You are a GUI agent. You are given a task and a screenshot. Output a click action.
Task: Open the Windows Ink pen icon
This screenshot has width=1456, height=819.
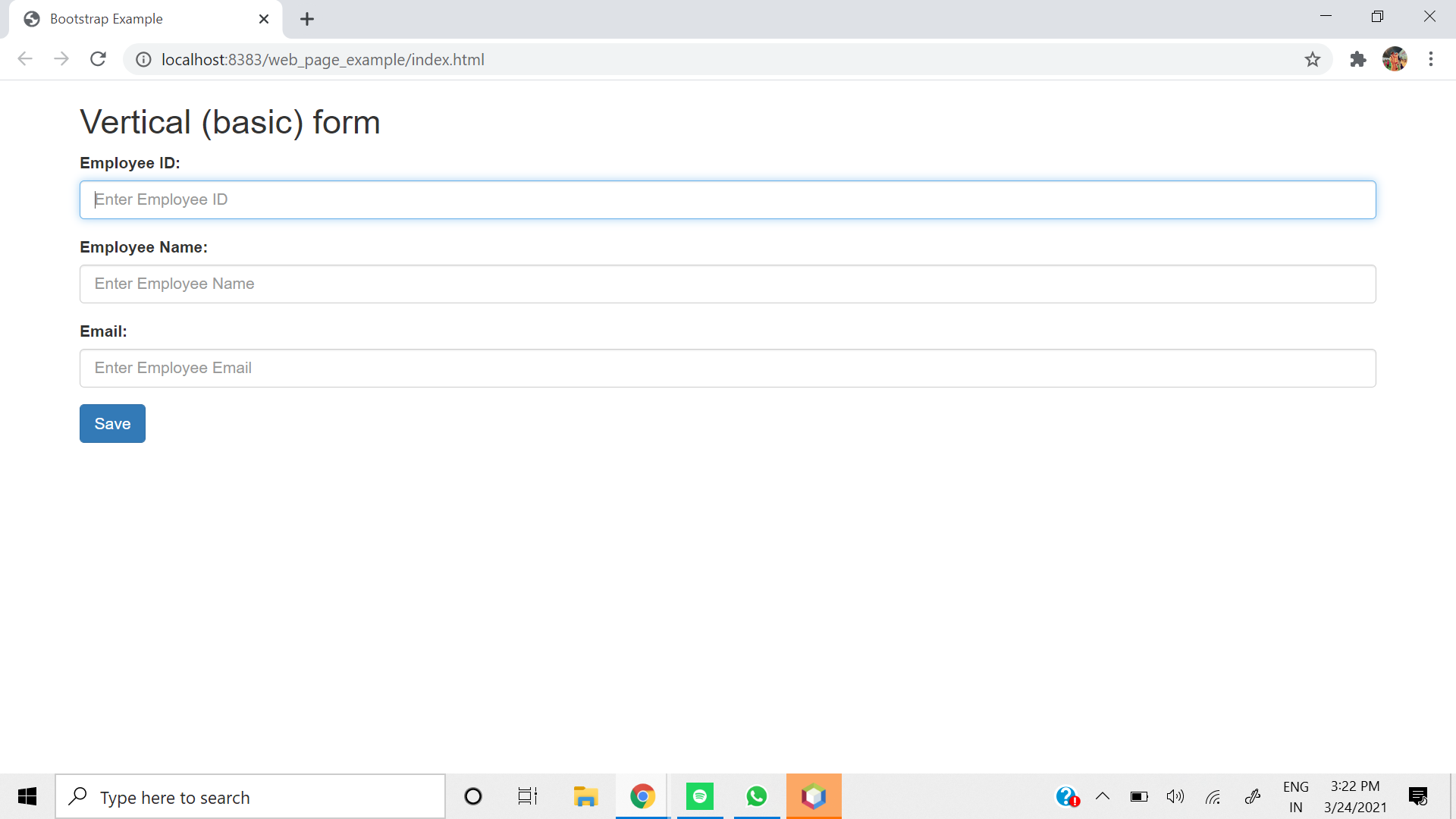coord(1253,796)
